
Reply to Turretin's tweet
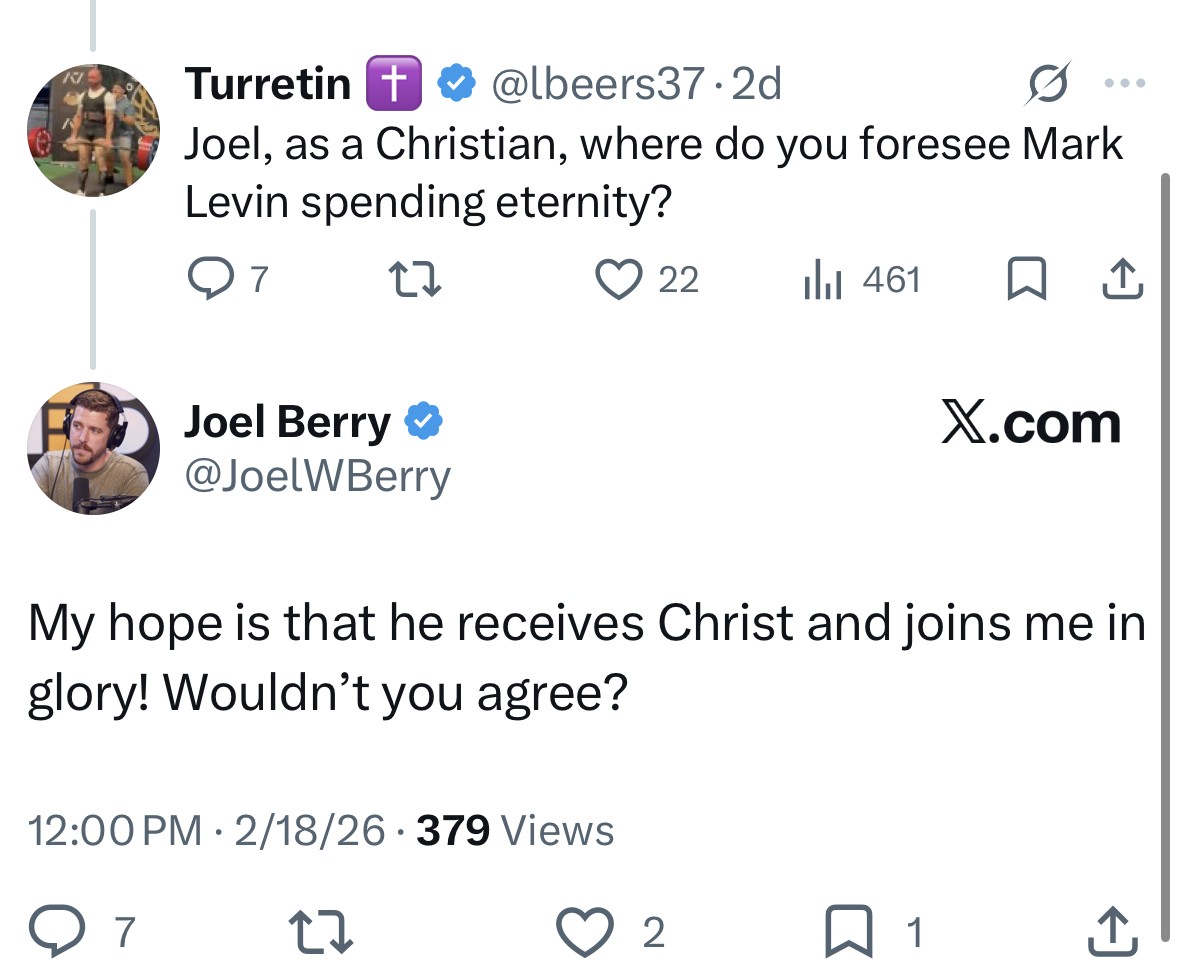pos(210,279)
